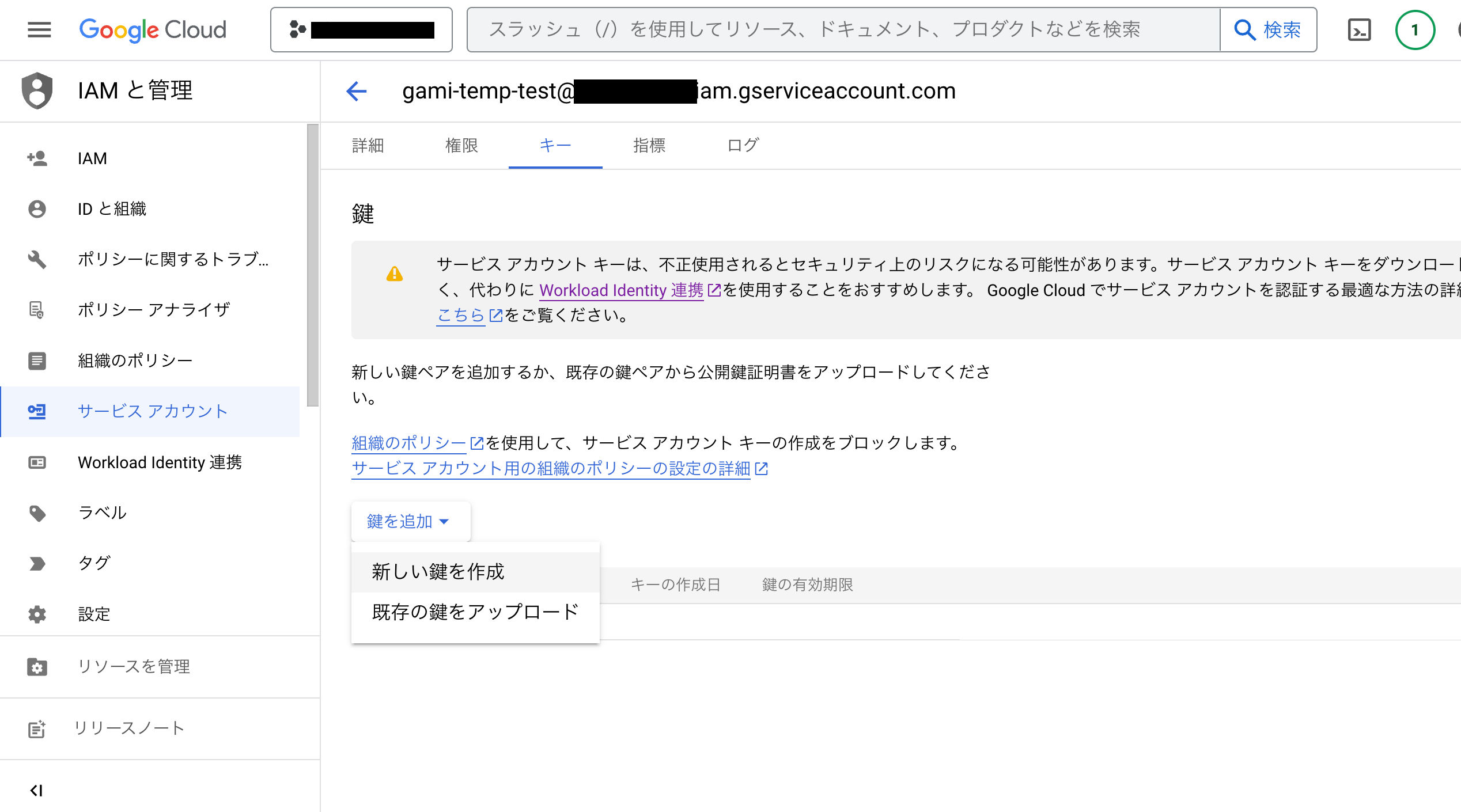Open ポリシーに関するトラブ... sidebar entry

(x=150, y=259)
